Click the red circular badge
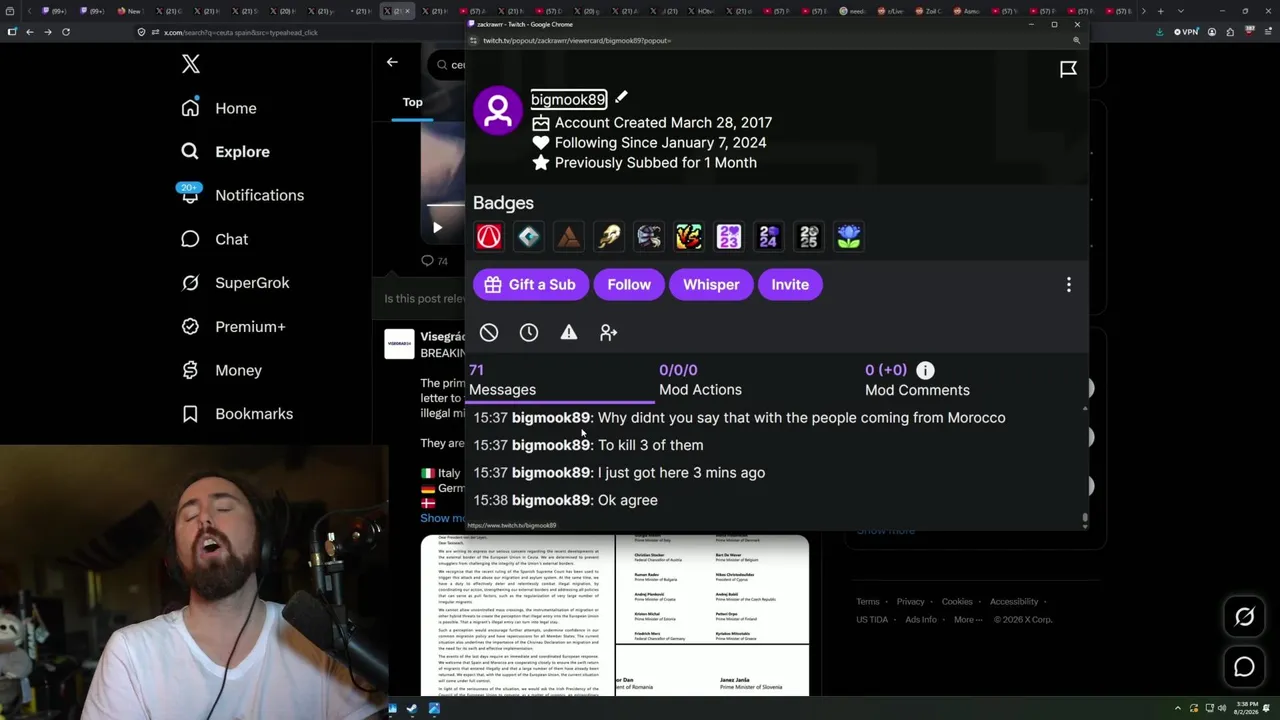 point(489,237)
